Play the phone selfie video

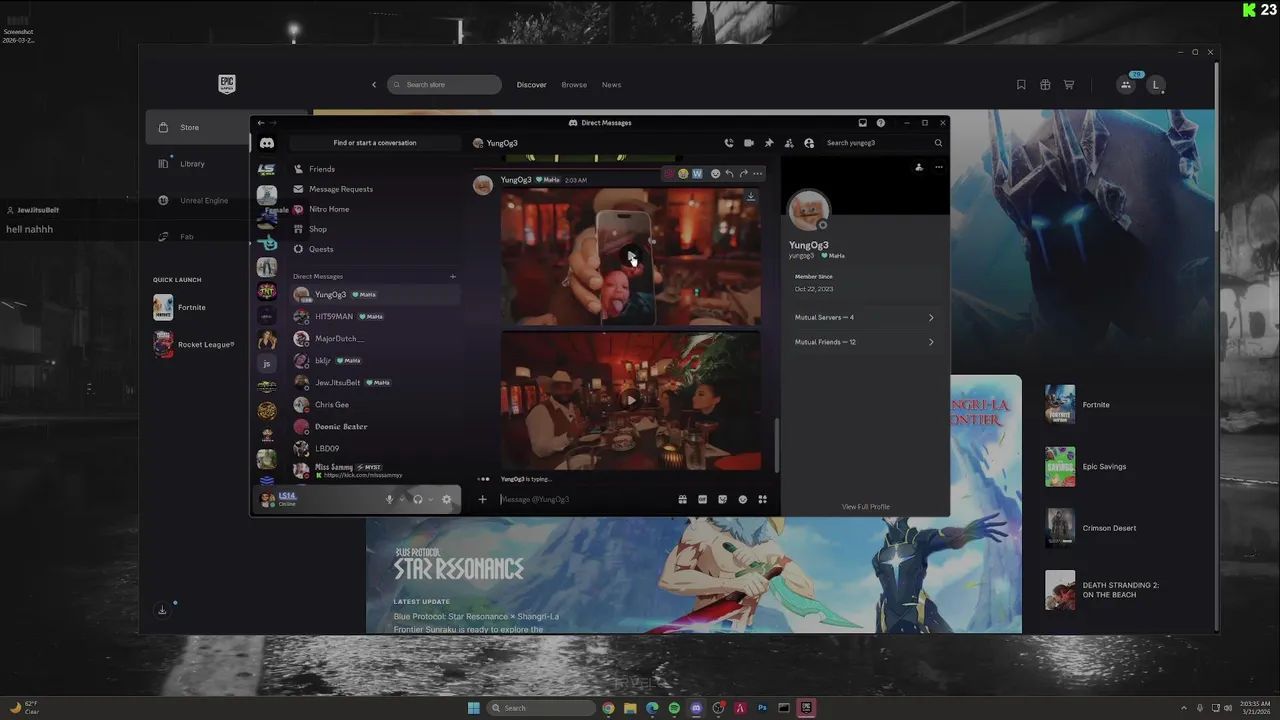point(630,257)
